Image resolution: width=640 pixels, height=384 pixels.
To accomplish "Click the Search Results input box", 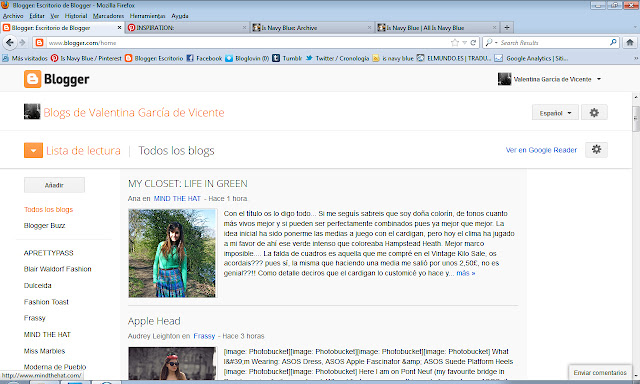I will tap(553, 42).
